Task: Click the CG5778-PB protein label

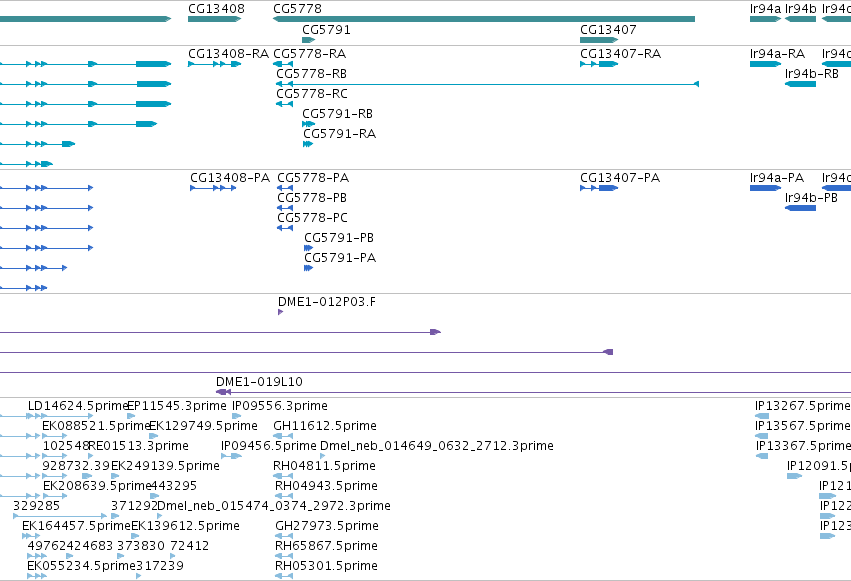Action: coord(312,198)
